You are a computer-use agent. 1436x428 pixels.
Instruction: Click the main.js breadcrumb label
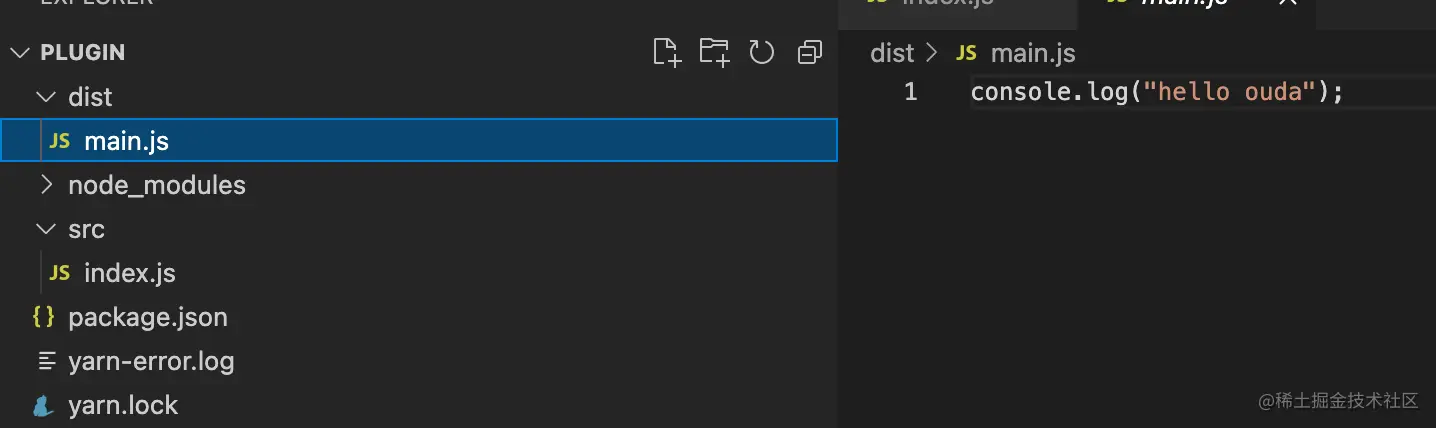[x=1032, y=53]
